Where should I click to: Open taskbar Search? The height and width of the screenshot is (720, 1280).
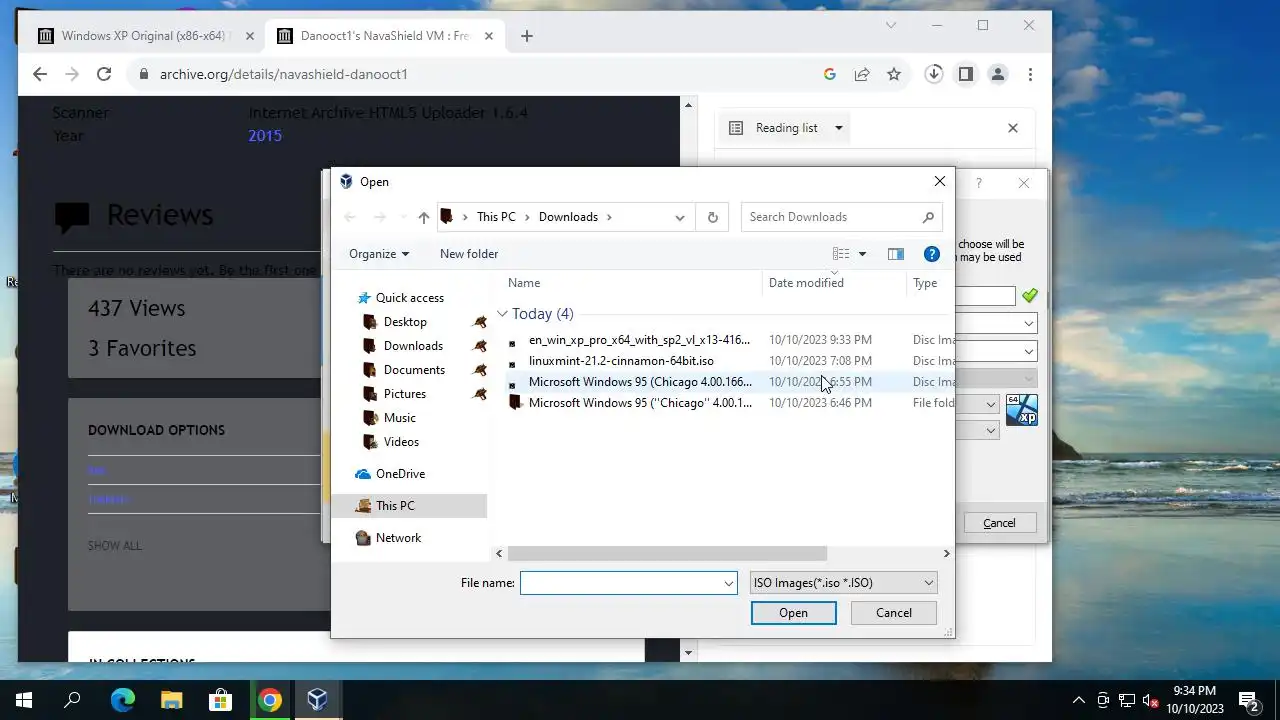click(72, 700)
